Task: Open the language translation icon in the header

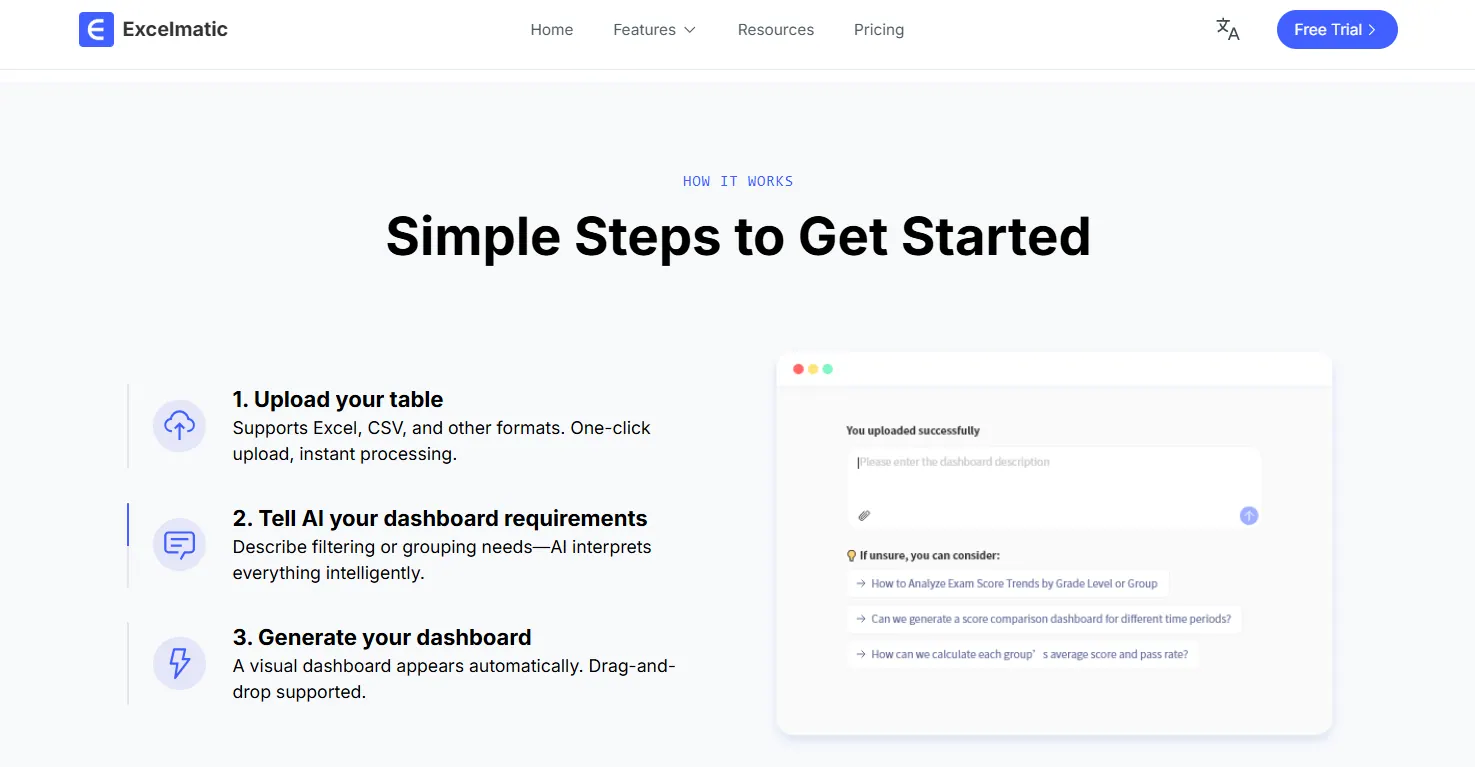Action: 1227,30
